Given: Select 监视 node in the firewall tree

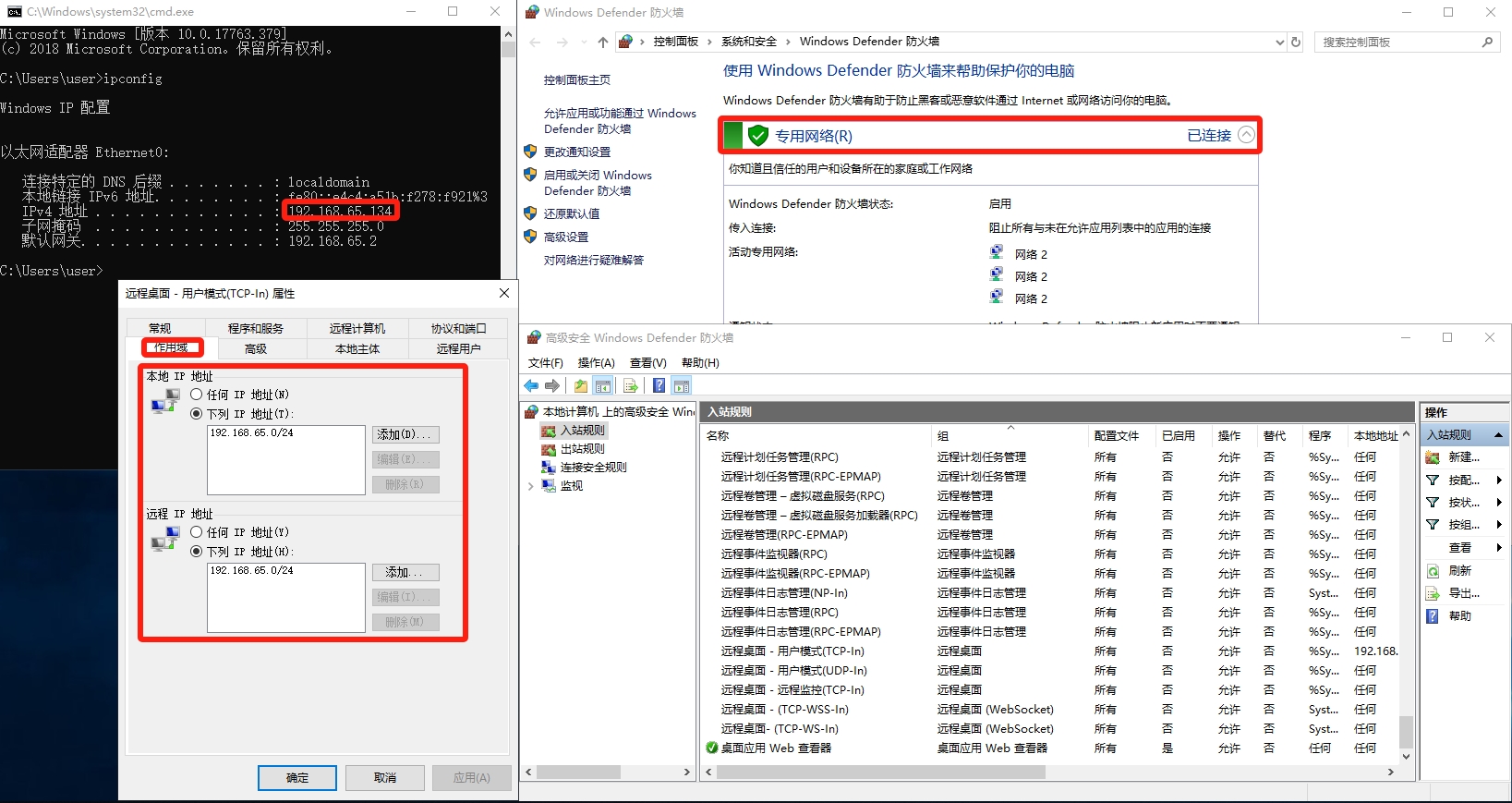Looking at the screenshot, I should (x=571, y=486).
